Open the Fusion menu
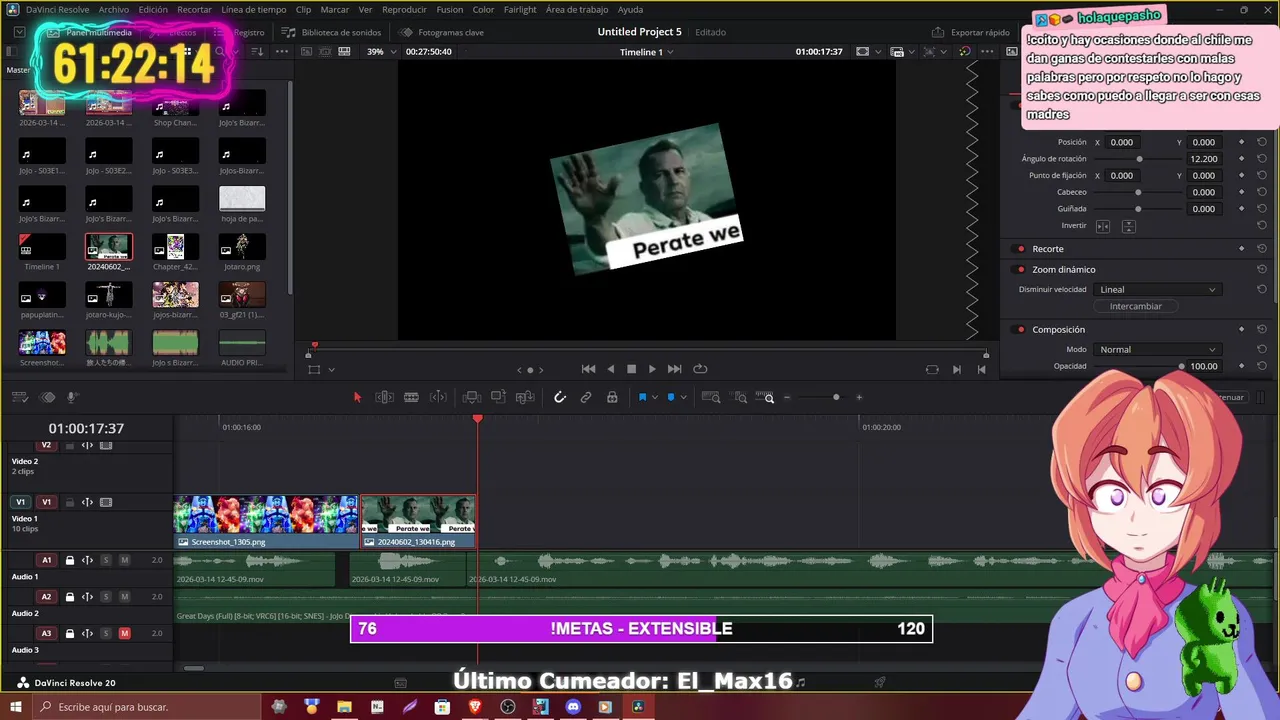 coord(450,9)
